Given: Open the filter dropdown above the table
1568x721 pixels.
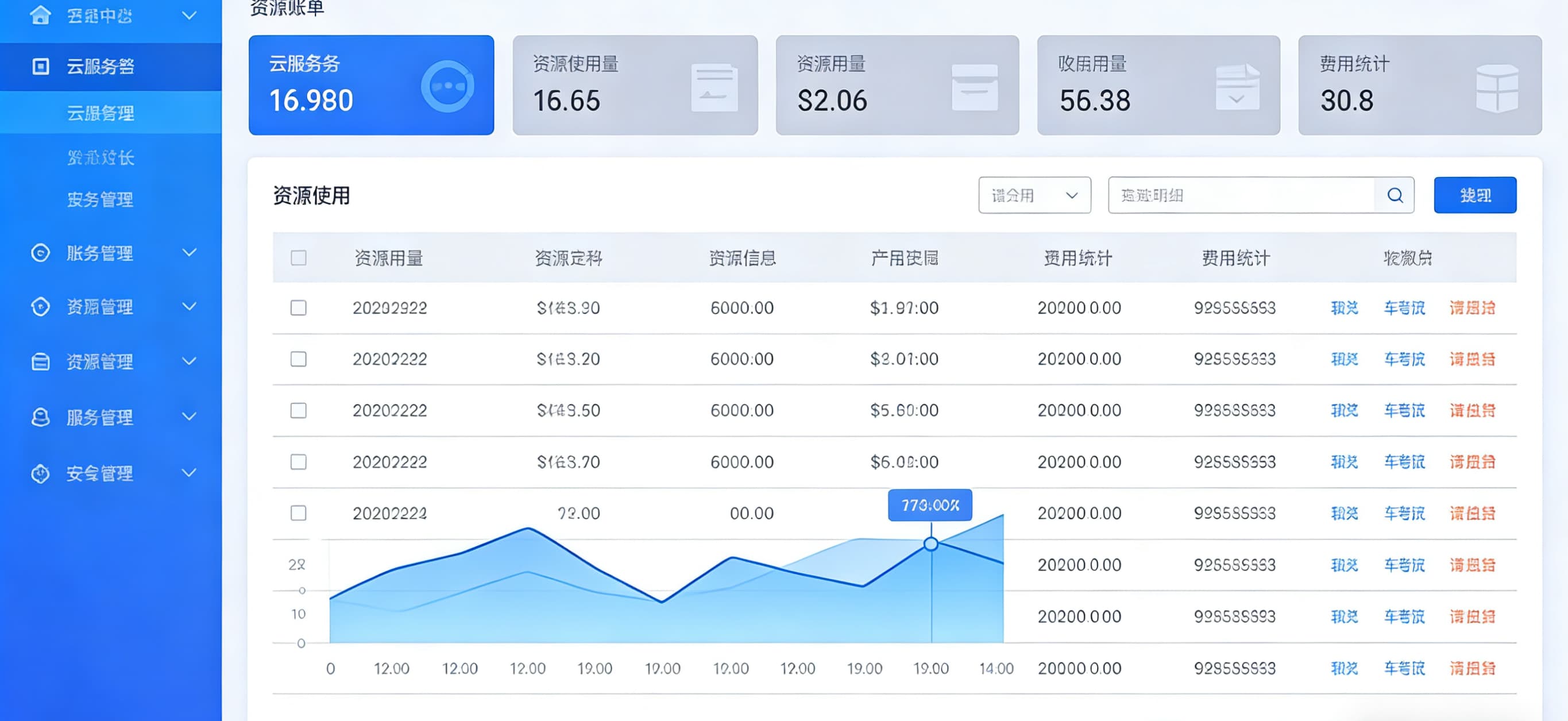Looking at the screenshot, I should point(1034,195).
